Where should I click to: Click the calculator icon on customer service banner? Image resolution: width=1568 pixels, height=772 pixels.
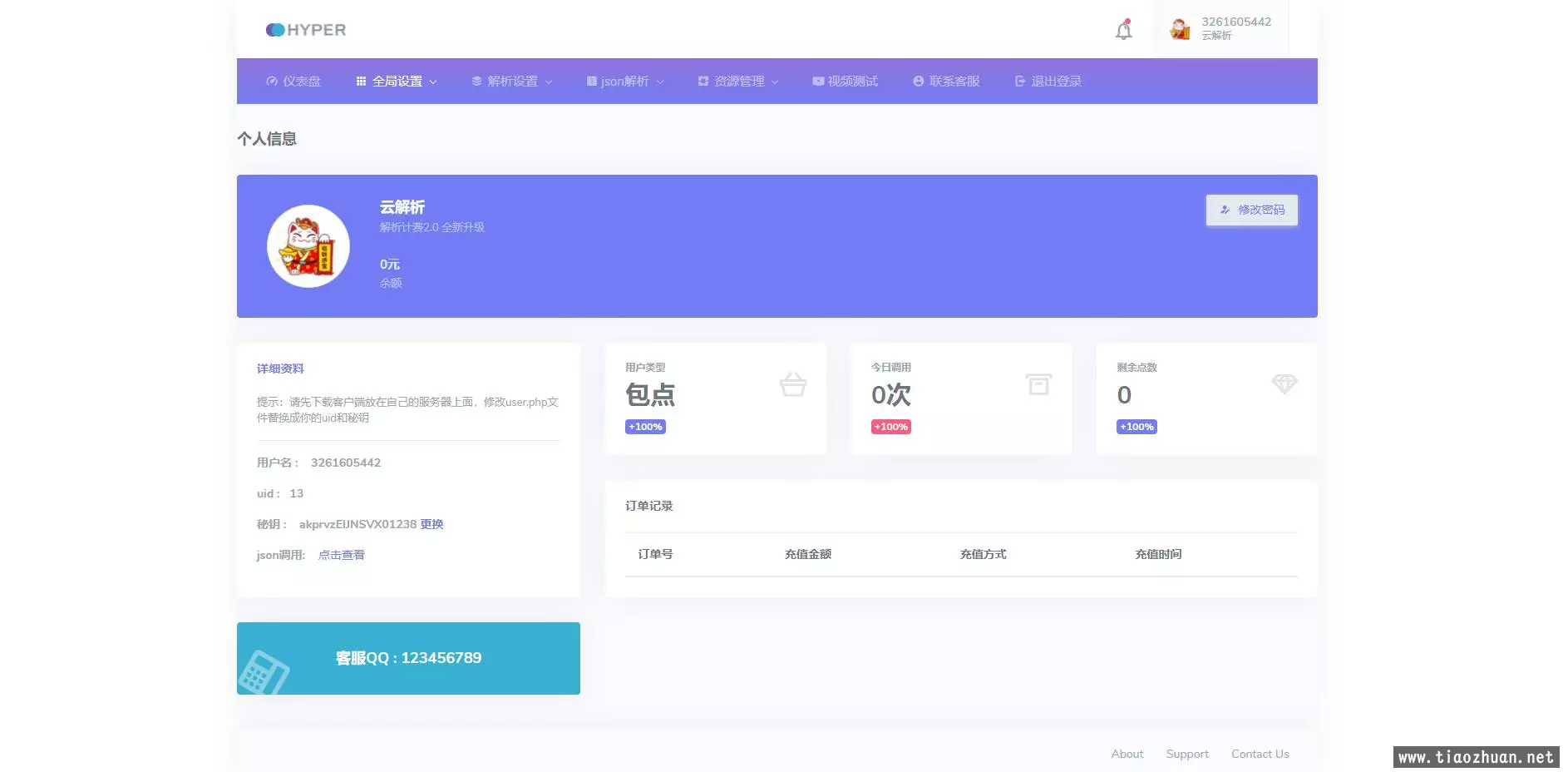point(263,672)
